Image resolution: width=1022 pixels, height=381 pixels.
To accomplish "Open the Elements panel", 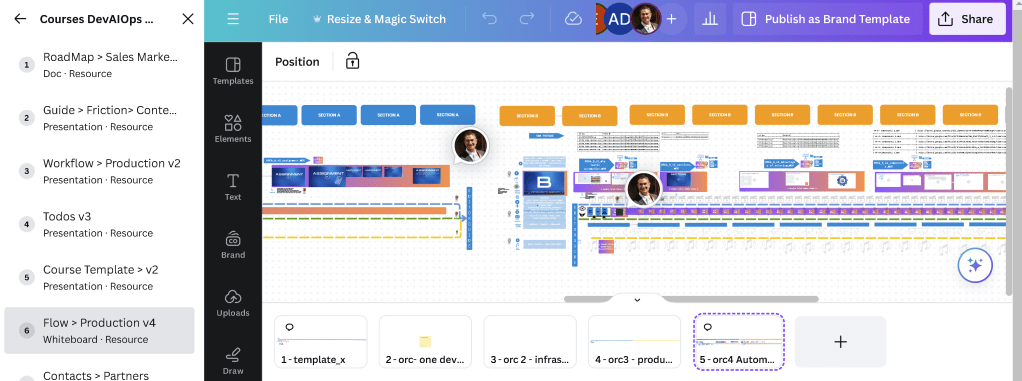I will tap(233, 129).
